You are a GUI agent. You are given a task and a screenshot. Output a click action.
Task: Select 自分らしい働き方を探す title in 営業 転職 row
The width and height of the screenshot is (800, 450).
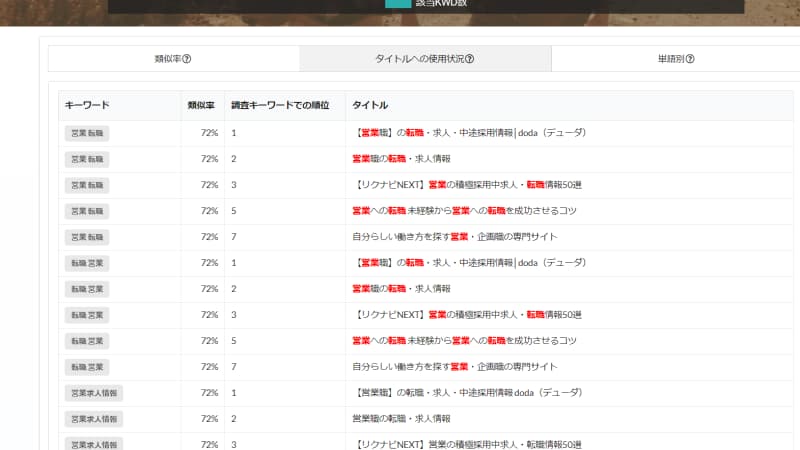(455, 237)
